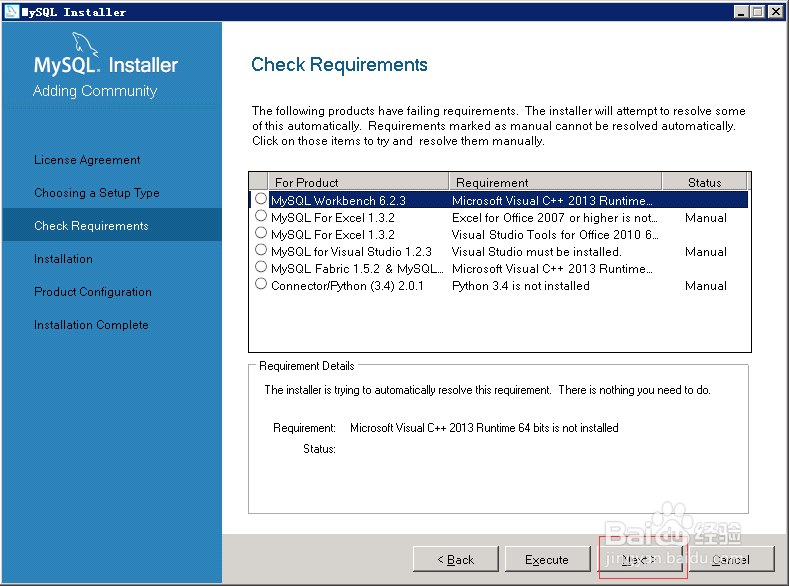Image resolution: width=789 pixels, height=586 pixels.
Task: Click Manual status for Connector/Python row
Action: (x=706, y=286)
